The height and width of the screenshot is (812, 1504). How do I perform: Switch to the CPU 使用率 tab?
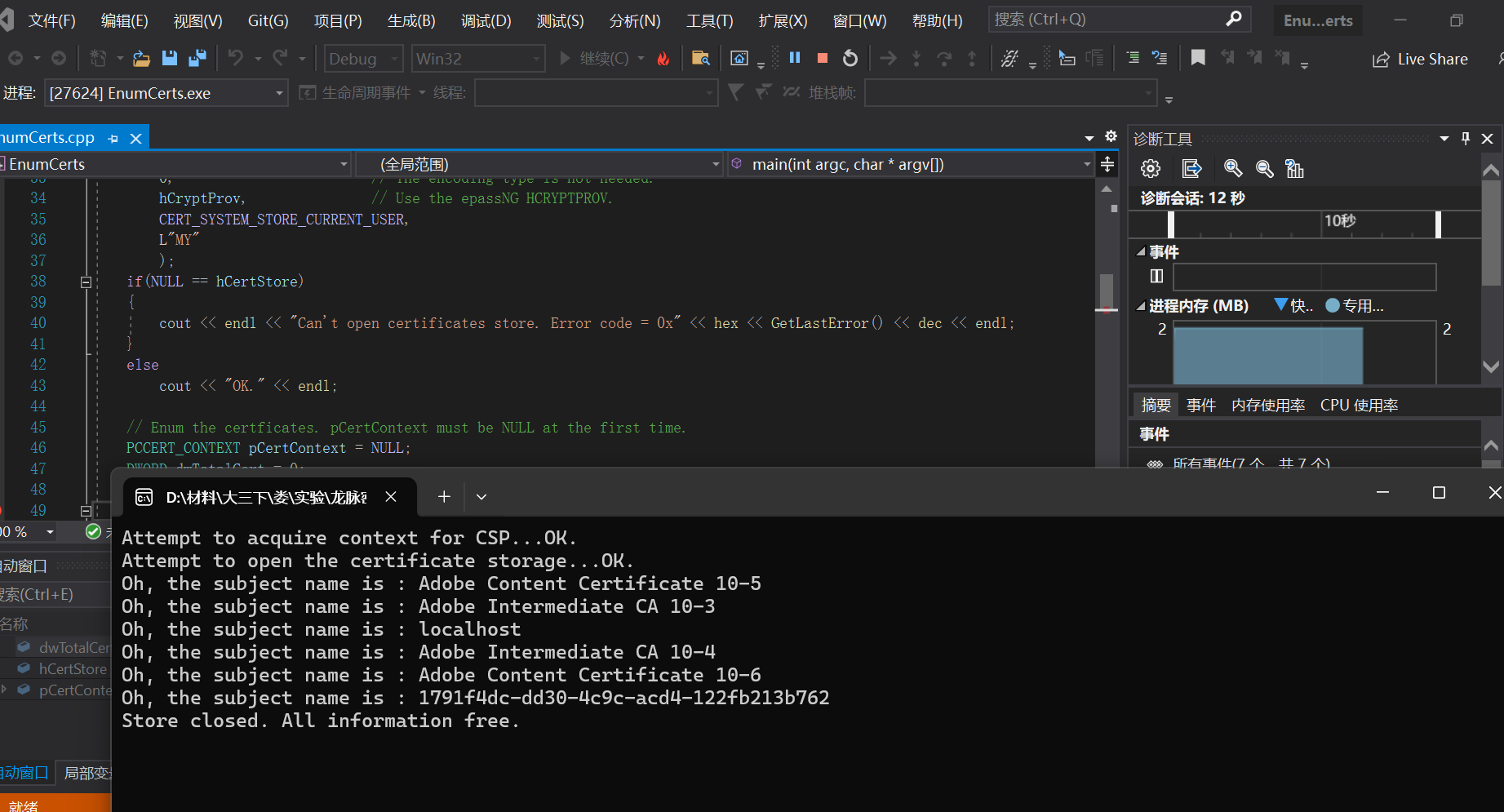(x=1359, y=405)
